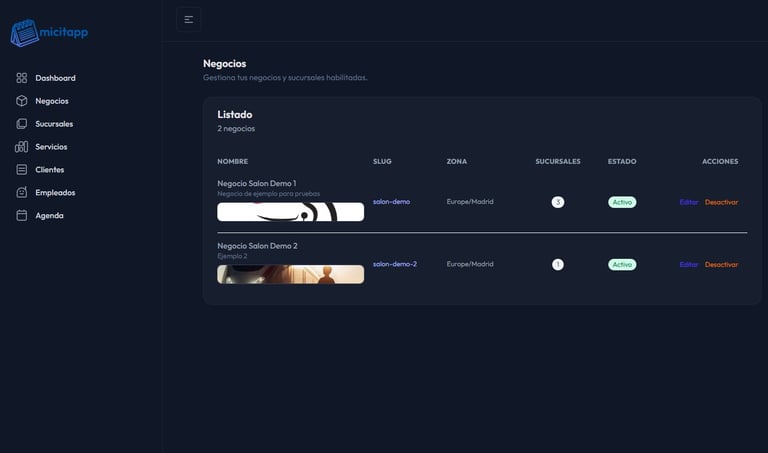
Task: Click the ESTADO column header
Action: (622, 161)
